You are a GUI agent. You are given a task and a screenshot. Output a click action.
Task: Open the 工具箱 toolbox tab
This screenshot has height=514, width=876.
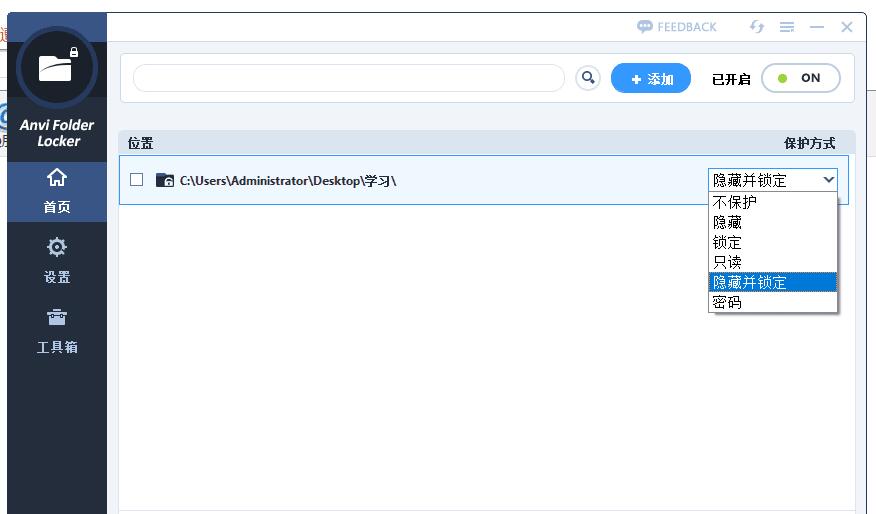point(56,331)
